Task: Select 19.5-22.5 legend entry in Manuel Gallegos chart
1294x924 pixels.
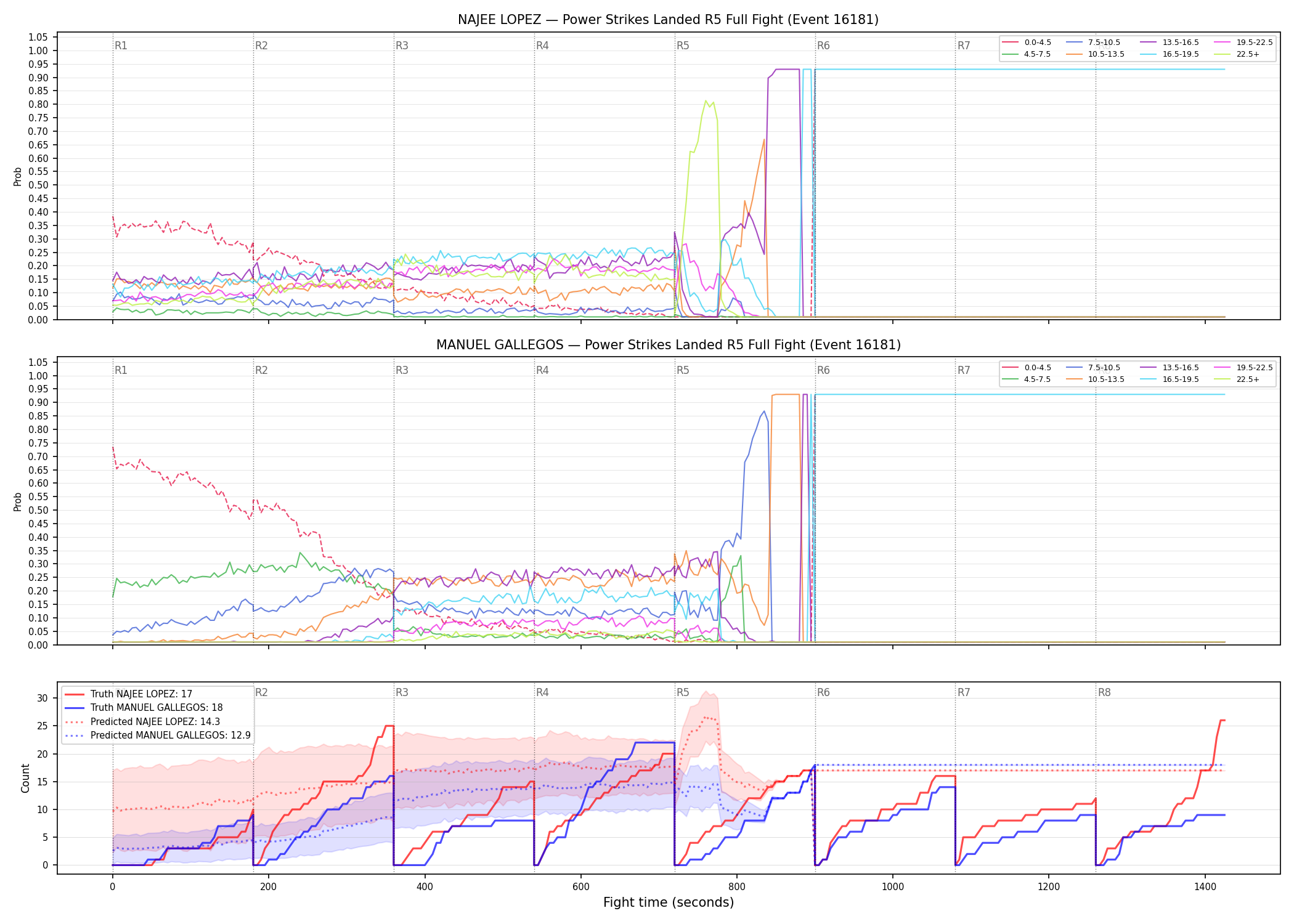Action: click(1243, 368)
